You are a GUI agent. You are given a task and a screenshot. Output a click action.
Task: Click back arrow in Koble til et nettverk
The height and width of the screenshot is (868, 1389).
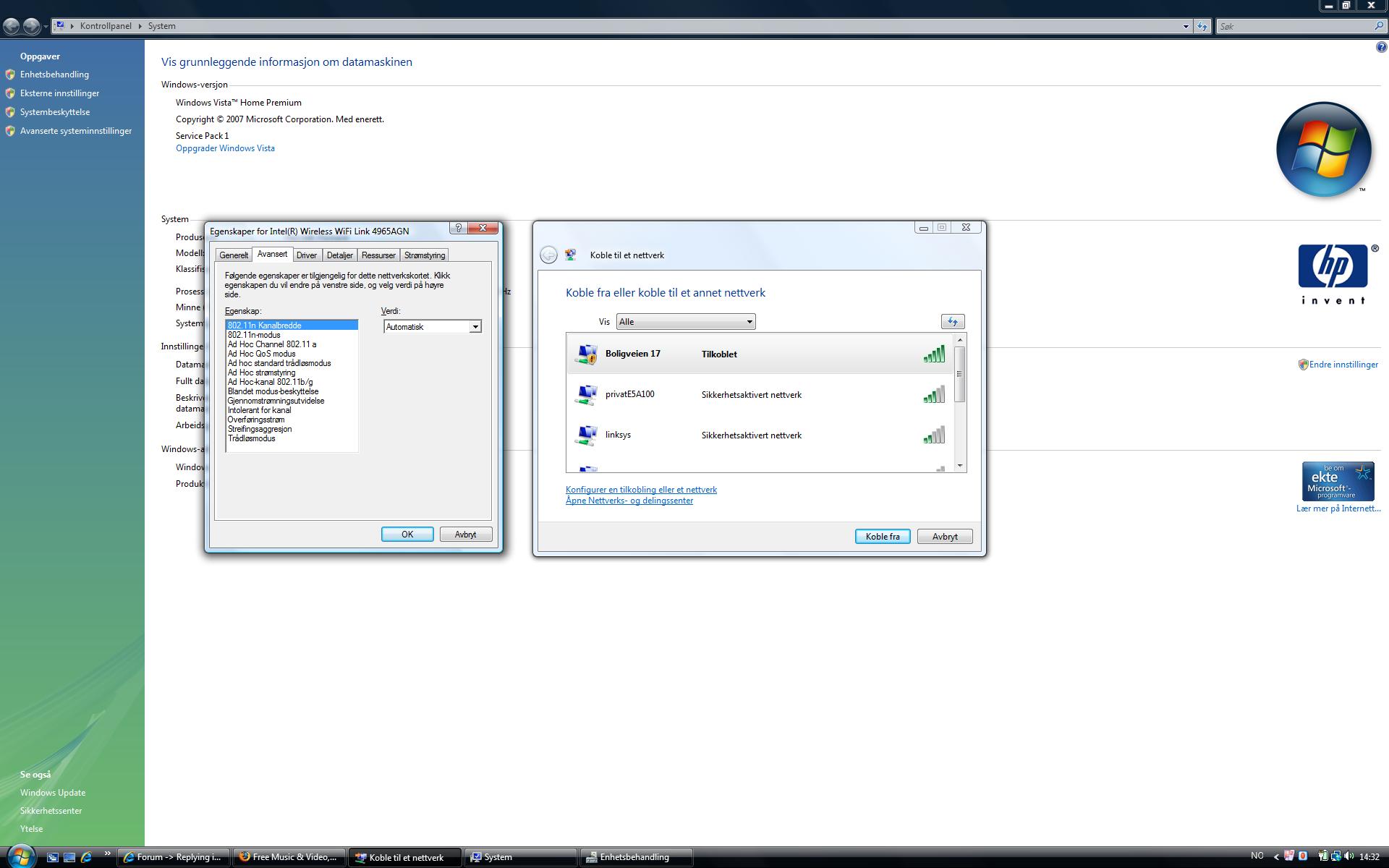(548, 255)
